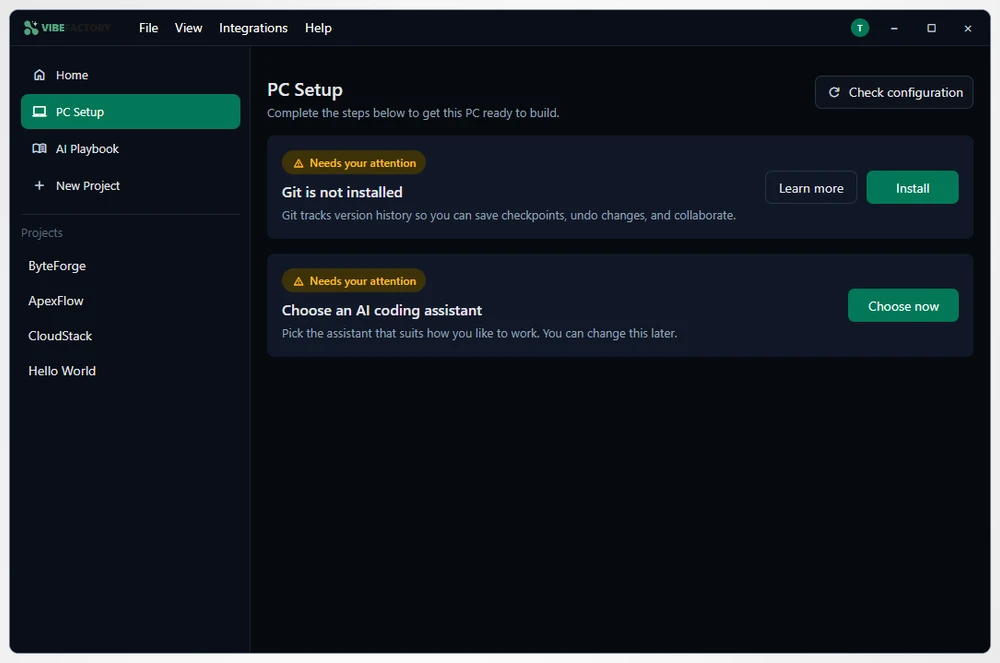Screen dimensions: 1000x663
Task: Open the Help menu
Action: (318, 28)
